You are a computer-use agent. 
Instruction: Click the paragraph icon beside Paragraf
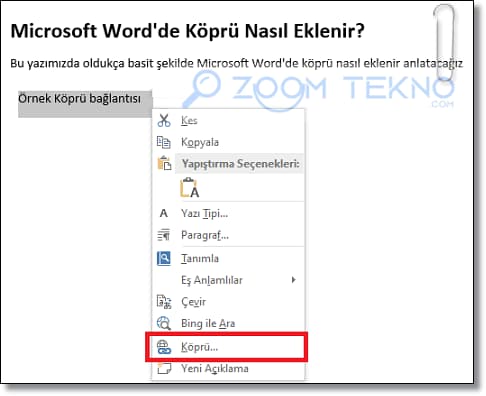pos(164,235)
